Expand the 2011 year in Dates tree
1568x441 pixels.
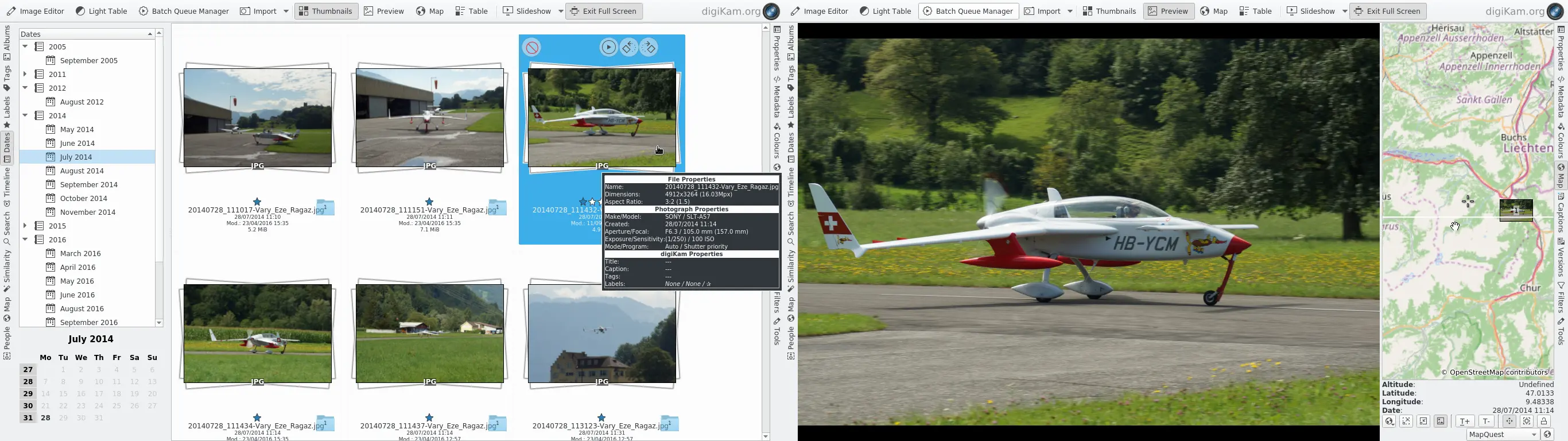(25, 74)
